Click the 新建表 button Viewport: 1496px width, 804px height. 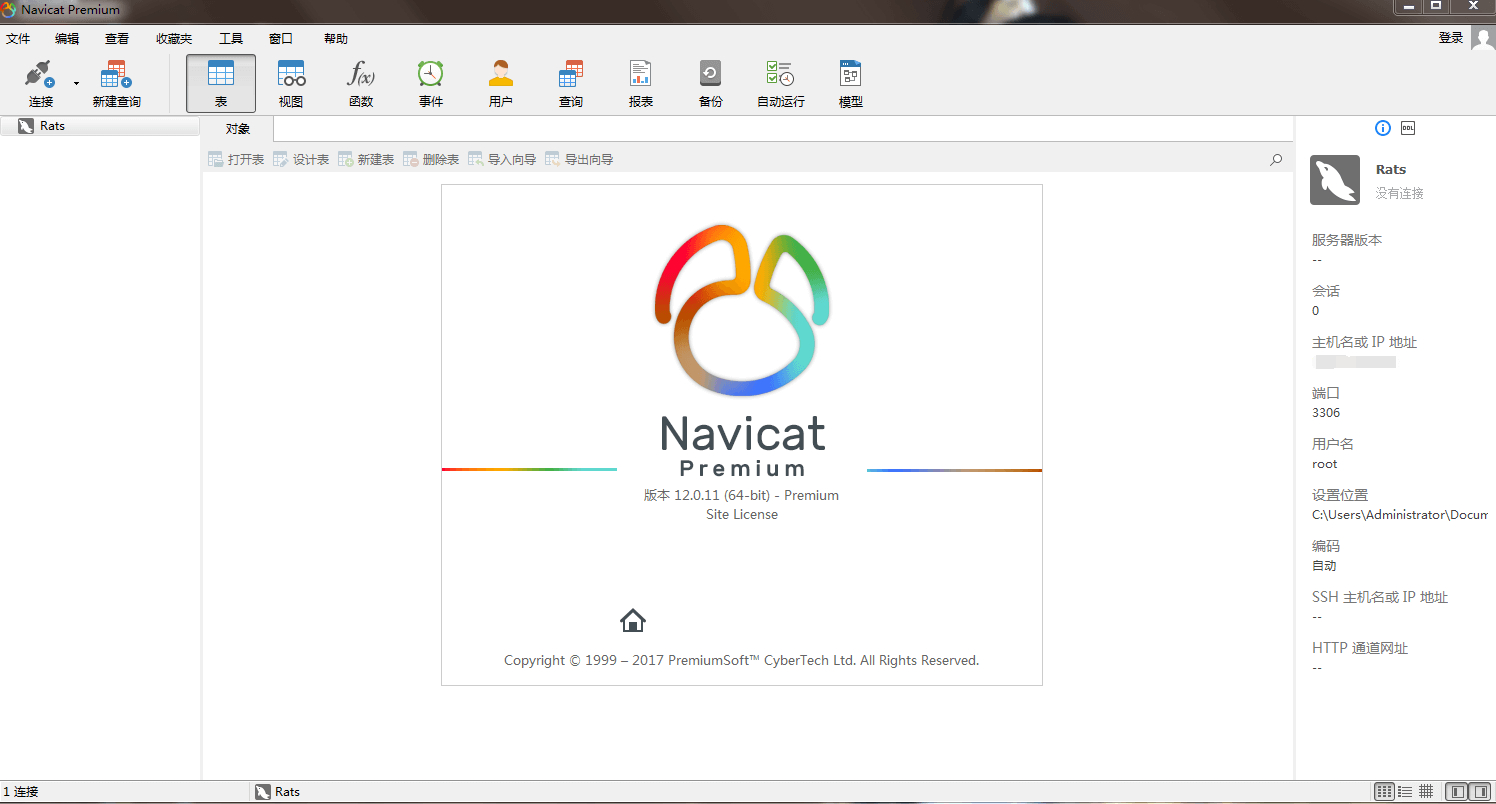[366, 159]
